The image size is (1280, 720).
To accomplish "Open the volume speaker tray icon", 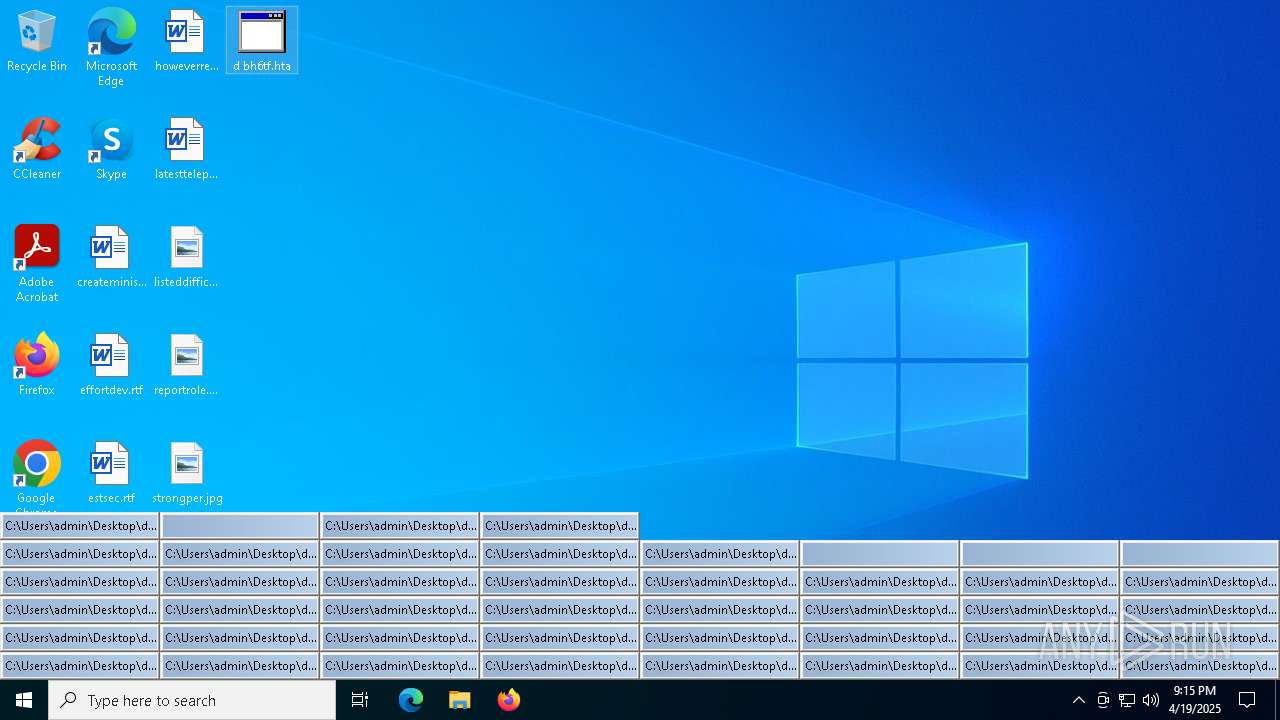I will coord(1151,700).
